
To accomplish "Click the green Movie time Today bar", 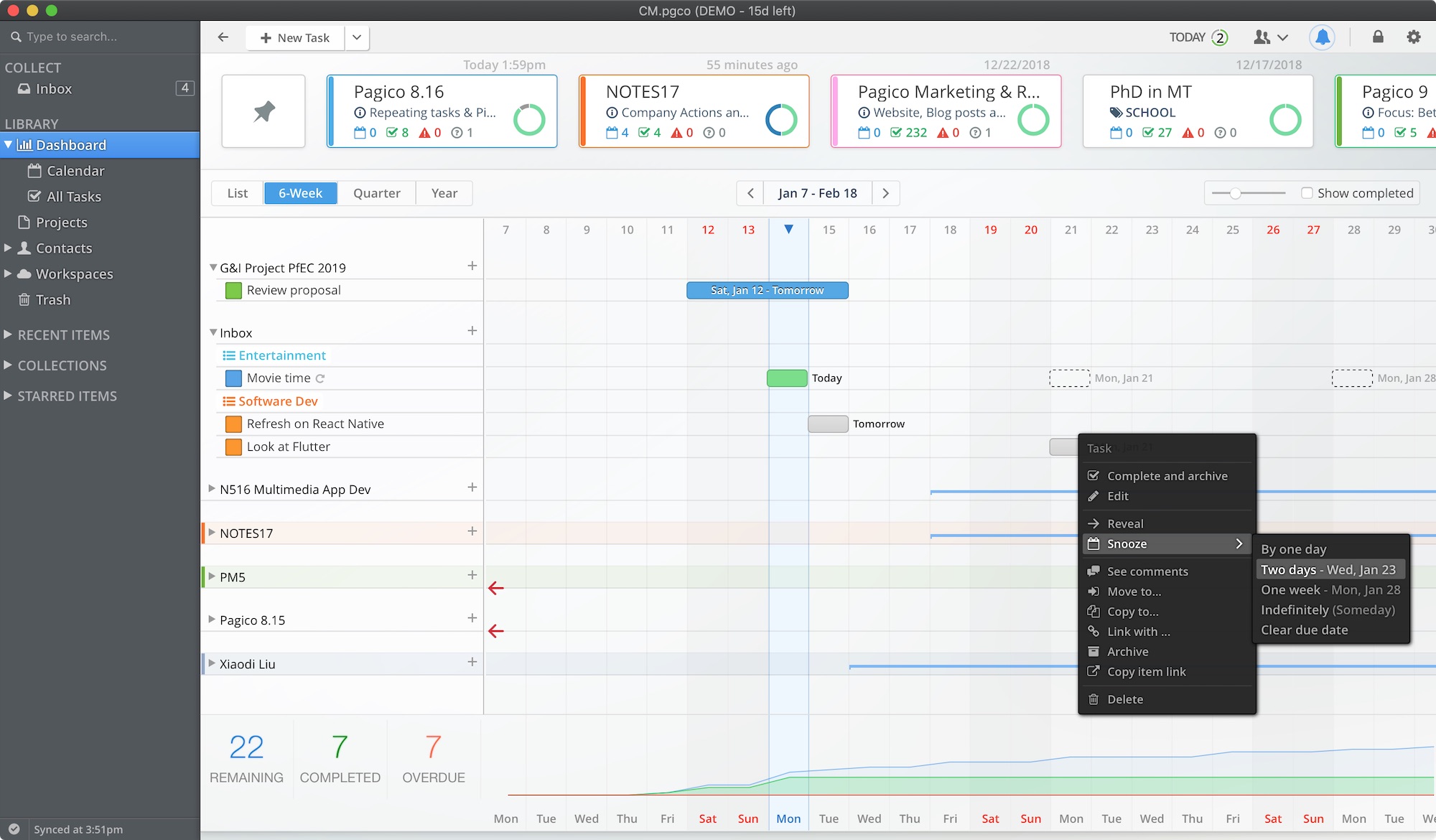I will tap(787, 378).
